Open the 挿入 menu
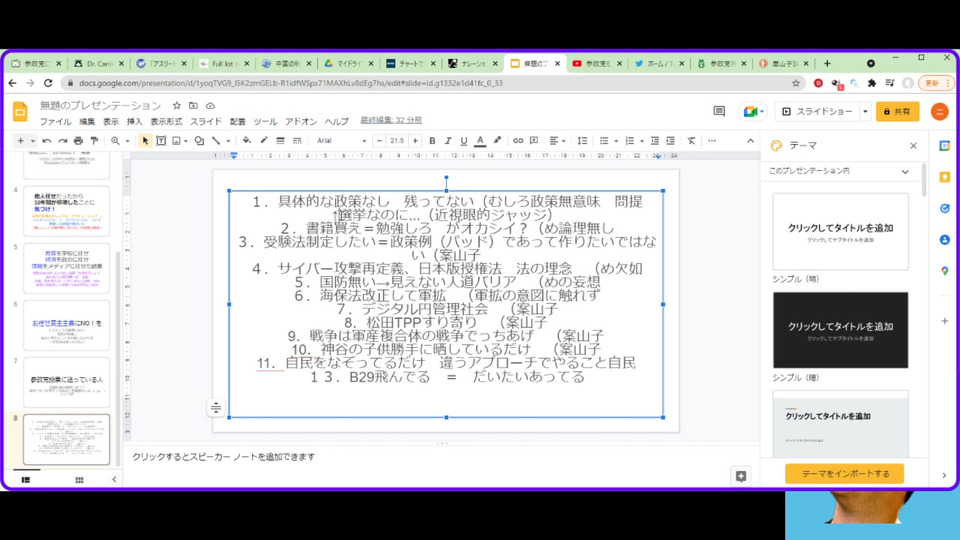This screenshot has height=540, width=960. (x=134, y=121)
